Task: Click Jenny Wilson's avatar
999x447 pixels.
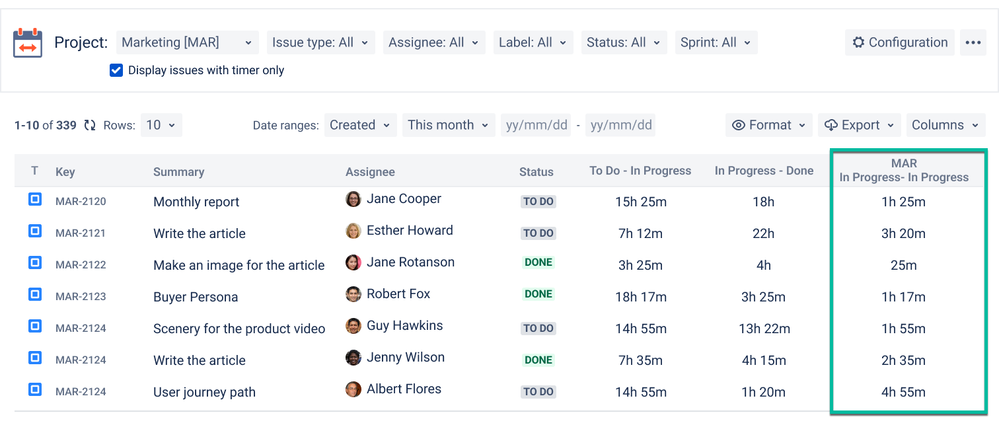Action: [x=354, y=357]
